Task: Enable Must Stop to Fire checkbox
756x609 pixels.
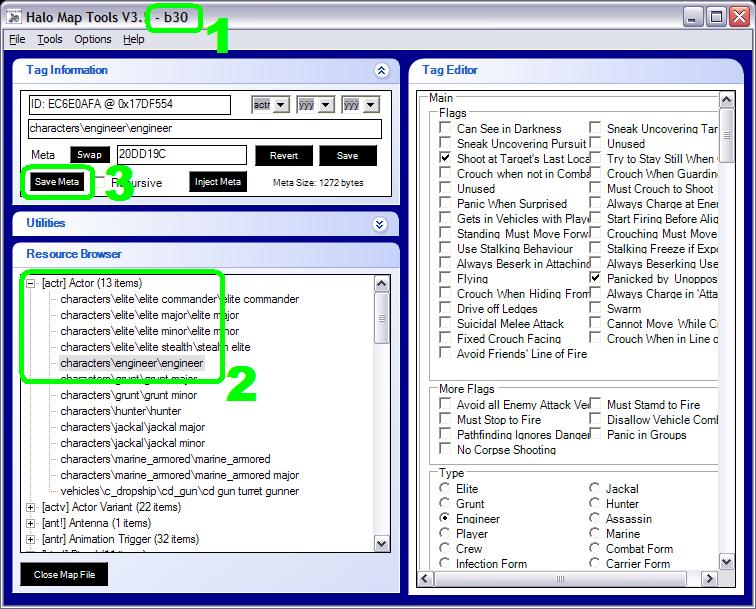Action: pyautogui.click(x=445, y=419)
